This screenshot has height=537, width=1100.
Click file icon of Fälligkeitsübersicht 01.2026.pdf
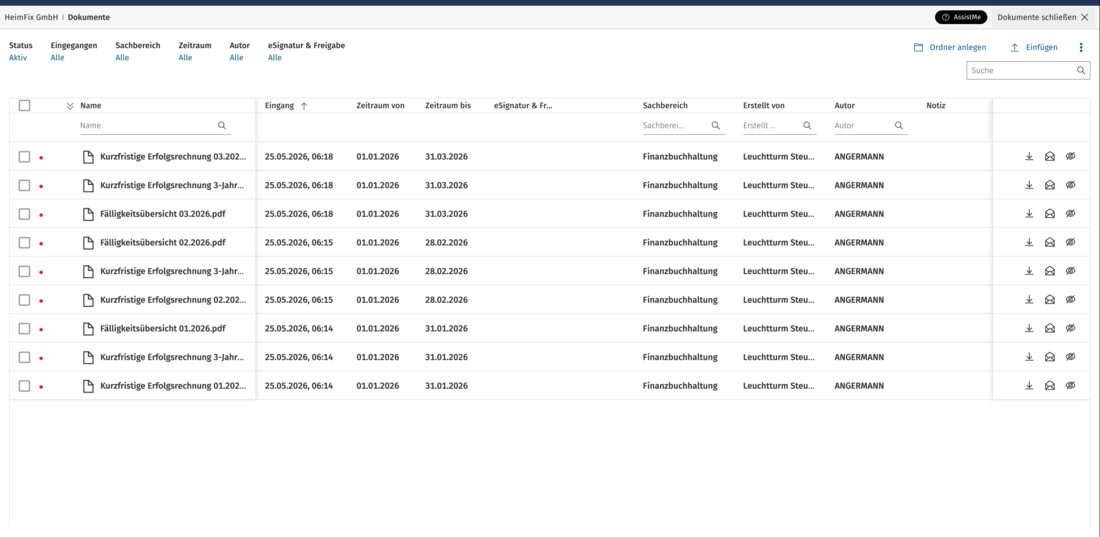(x=88, y=329)
